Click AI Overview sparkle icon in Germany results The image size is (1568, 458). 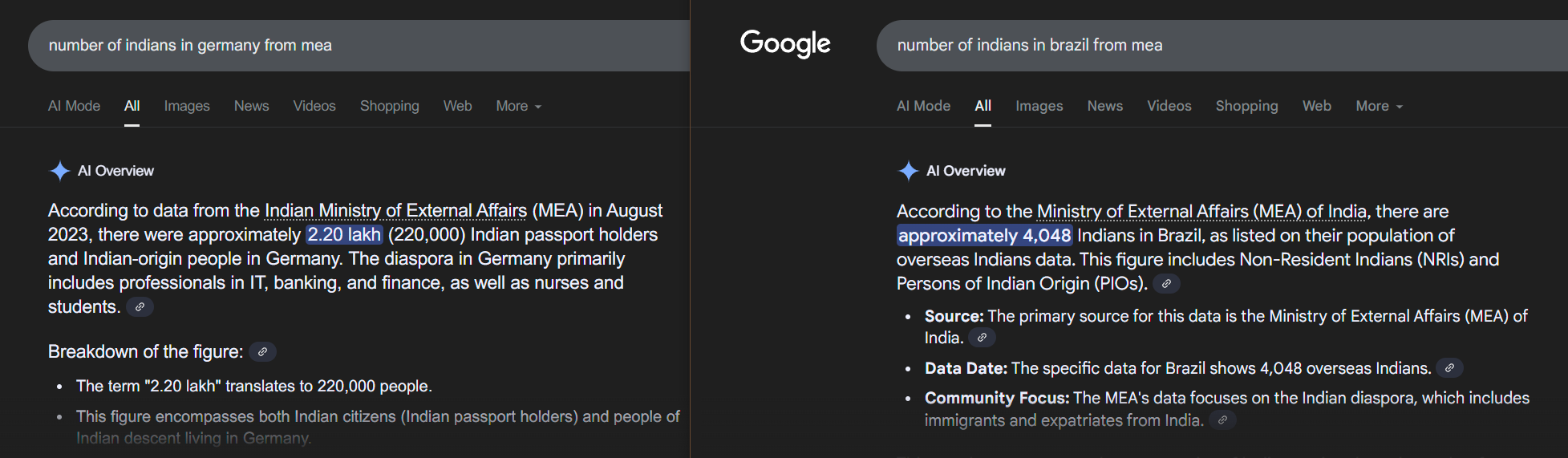[x=60, y=171]
